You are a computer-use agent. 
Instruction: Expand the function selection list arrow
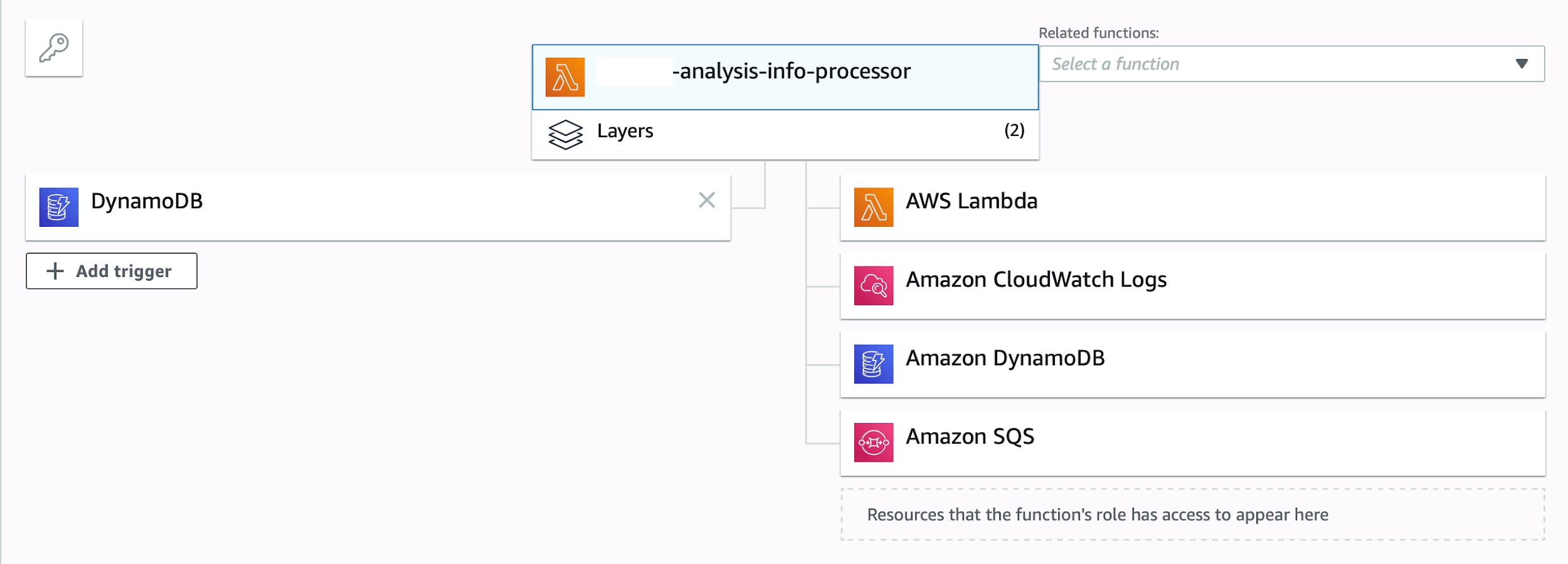pyautogui.click(x=1523, y=63)
